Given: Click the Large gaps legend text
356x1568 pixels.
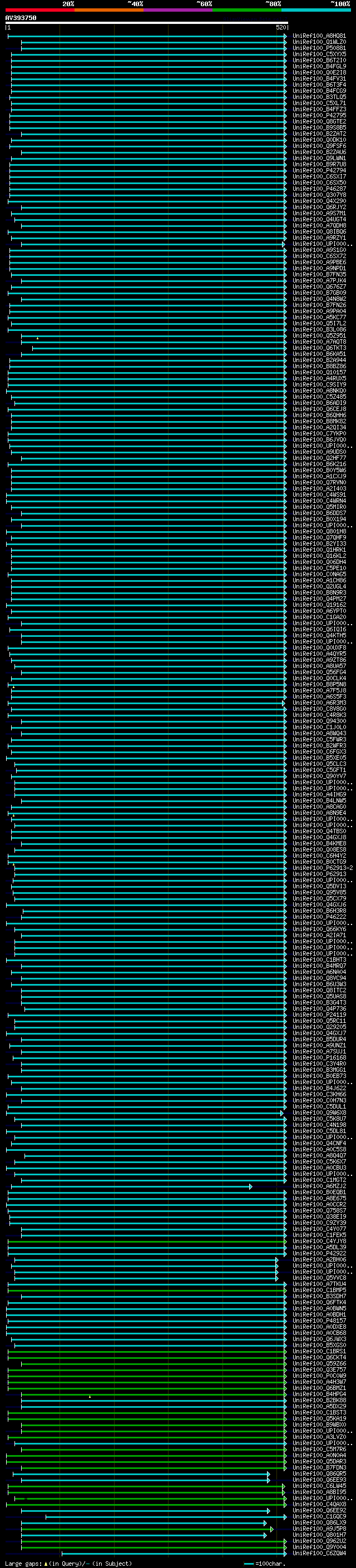Looking at the screenshot, I should point(68,1563).
